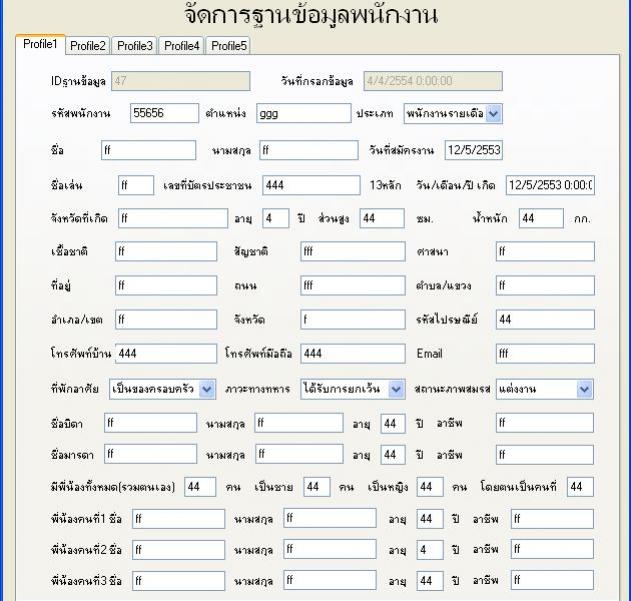This screenshot has width=631, height=601.
Task: Click the ชื่อ first name field
Action: 148,150
